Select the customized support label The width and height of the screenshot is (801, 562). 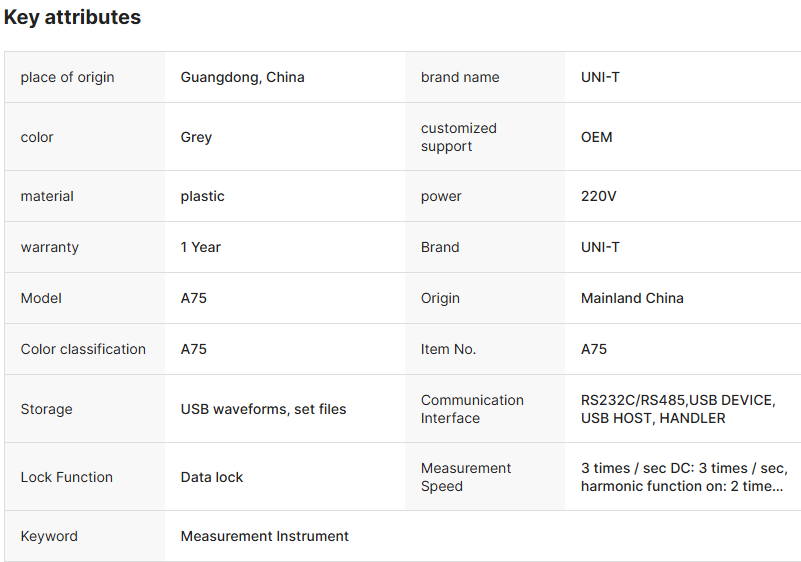coord(458,137)
